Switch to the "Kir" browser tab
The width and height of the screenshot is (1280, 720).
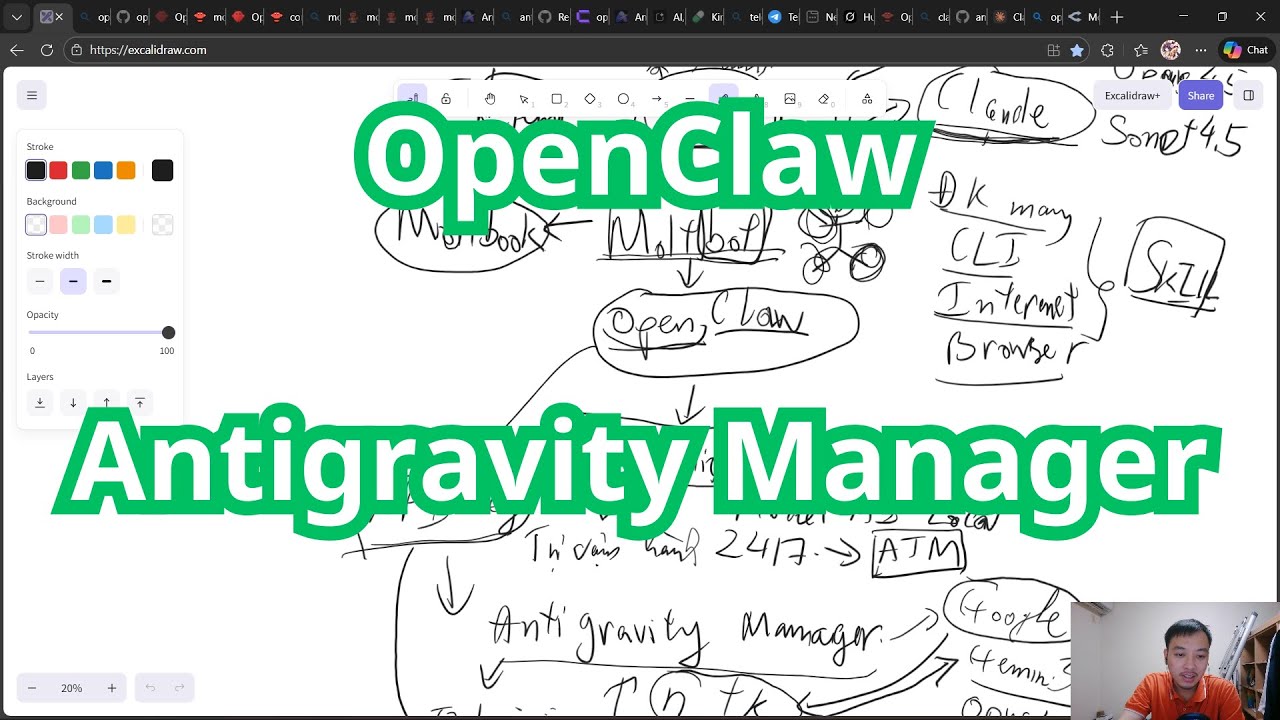(707, 17)
